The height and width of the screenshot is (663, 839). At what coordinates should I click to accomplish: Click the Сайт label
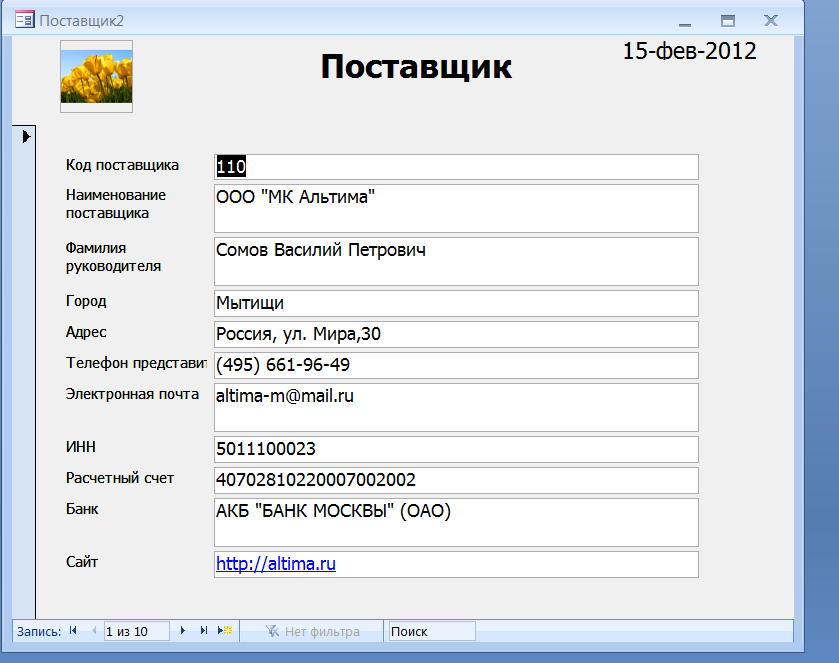[82, 562]
